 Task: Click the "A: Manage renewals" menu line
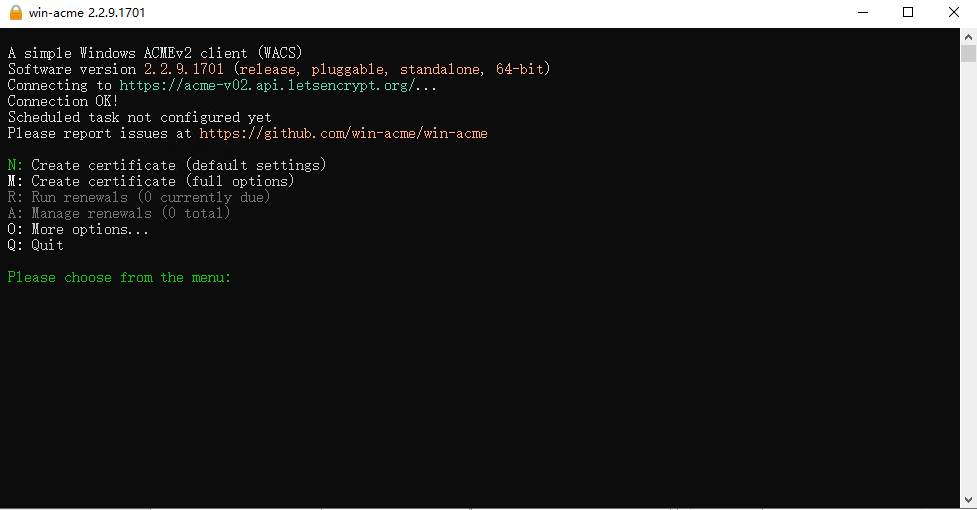click(119, 213)
